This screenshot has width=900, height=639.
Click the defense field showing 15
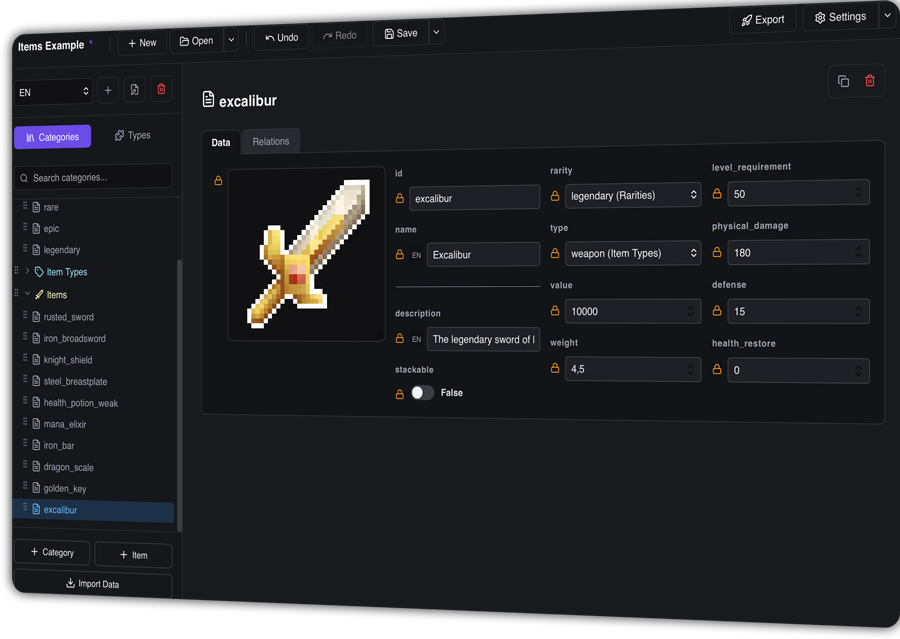pyautogui.click(x=798, y=311)
